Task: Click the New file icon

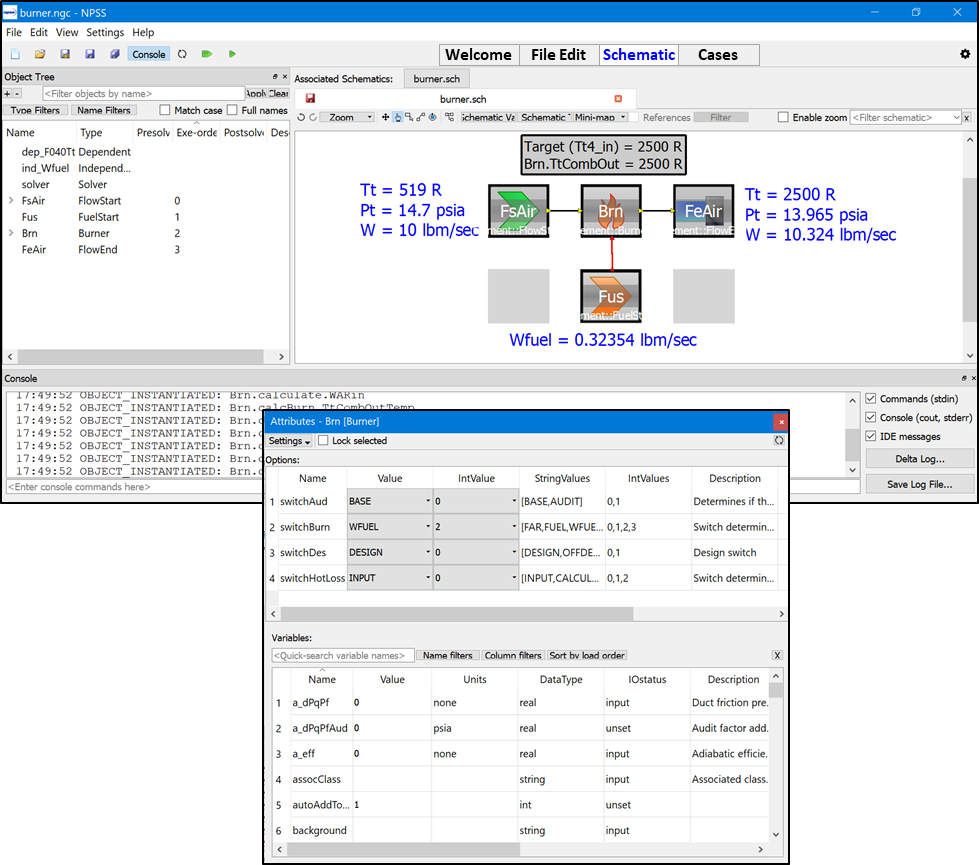Action: point(15,54)
